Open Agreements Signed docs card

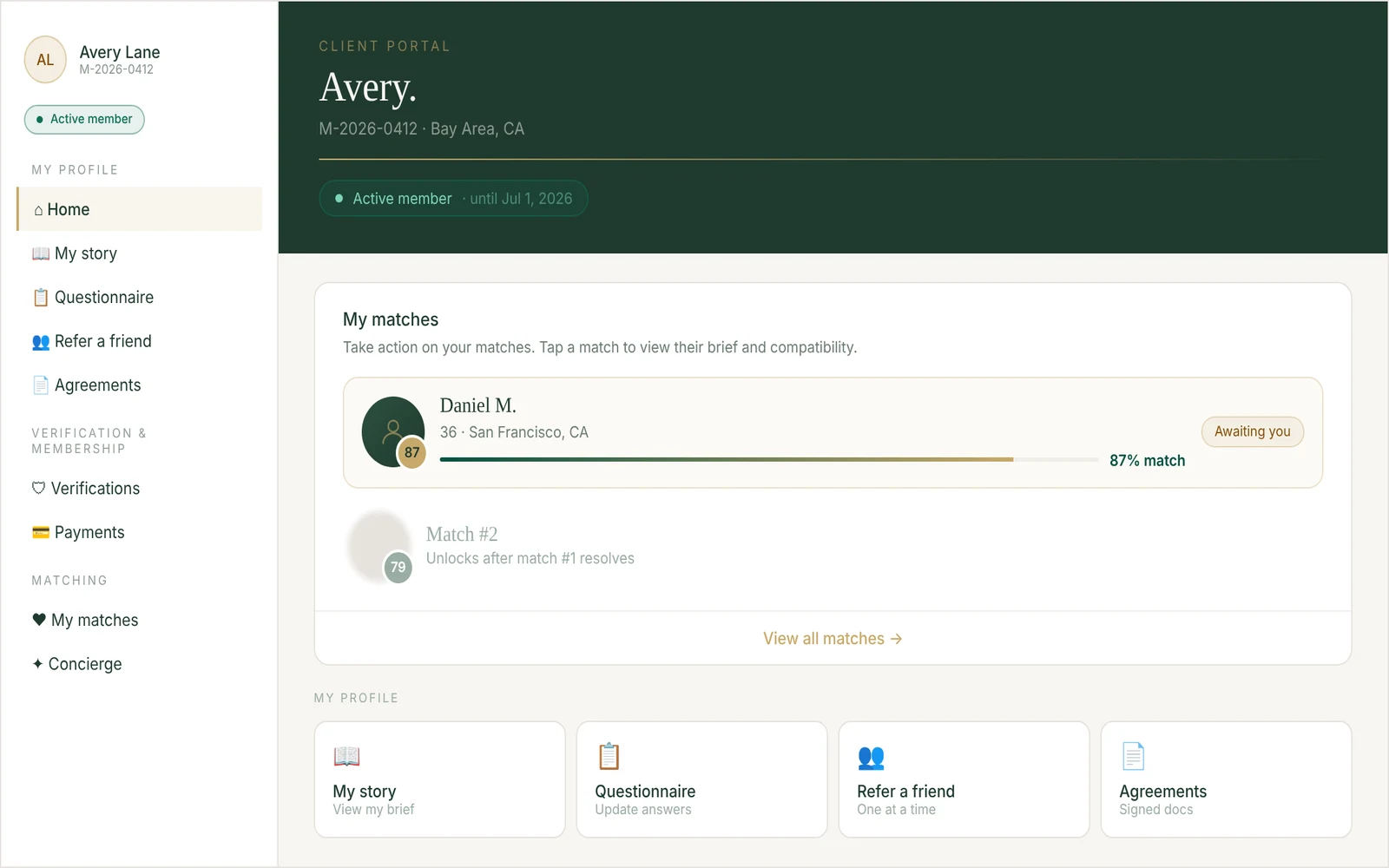click(x=1226, y=779)
